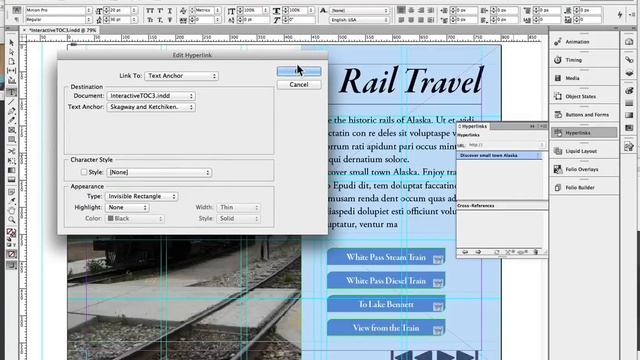Open the Folio Overlays panel
Viewport: 640px width, 360px height.
tap(583, 169)
